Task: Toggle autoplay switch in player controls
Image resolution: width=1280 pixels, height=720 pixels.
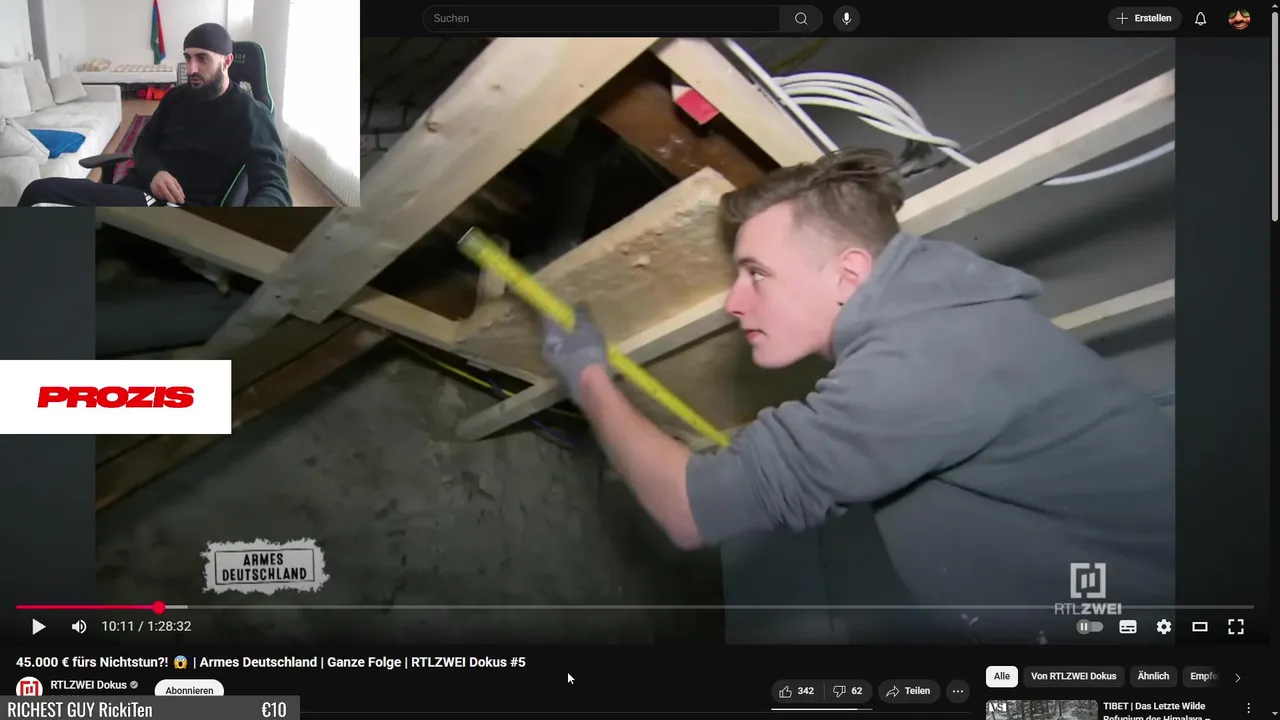Action: point(1089,627)
